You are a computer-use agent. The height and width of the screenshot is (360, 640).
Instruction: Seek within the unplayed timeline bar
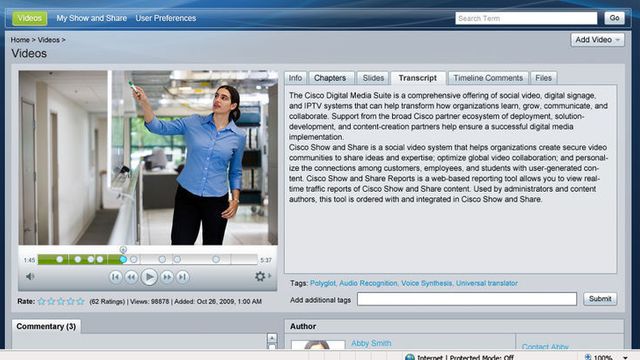coord(192,259)
